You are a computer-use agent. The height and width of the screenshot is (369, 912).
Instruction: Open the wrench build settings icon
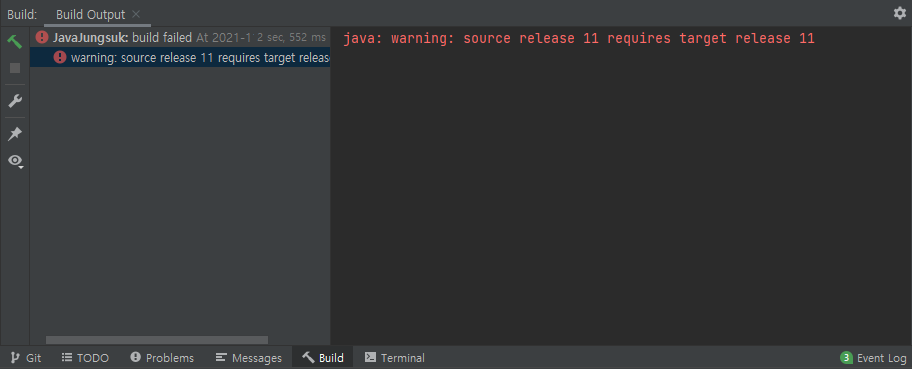(15, 101)
